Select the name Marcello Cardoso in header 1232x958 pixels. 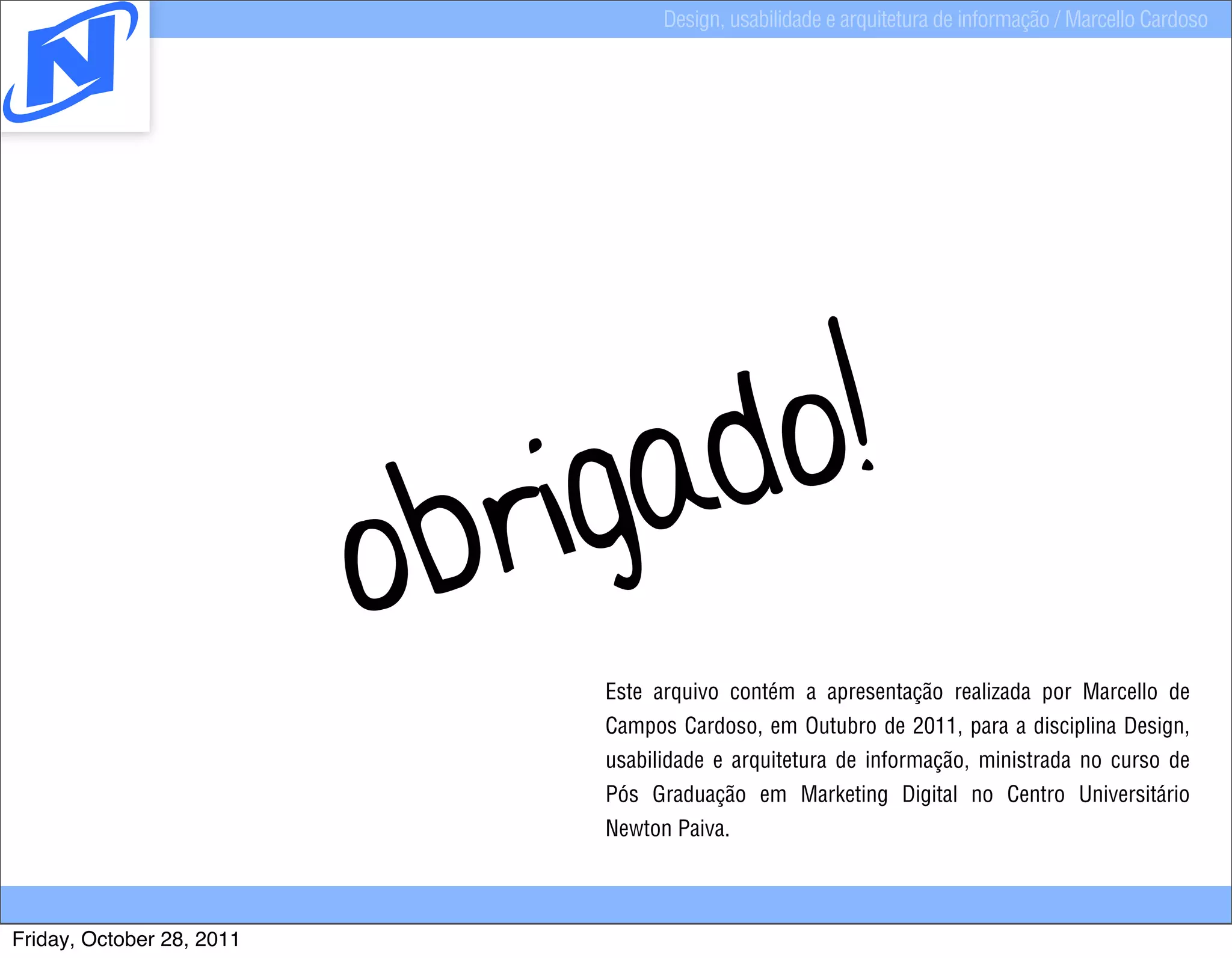(x=1136, y=20)
